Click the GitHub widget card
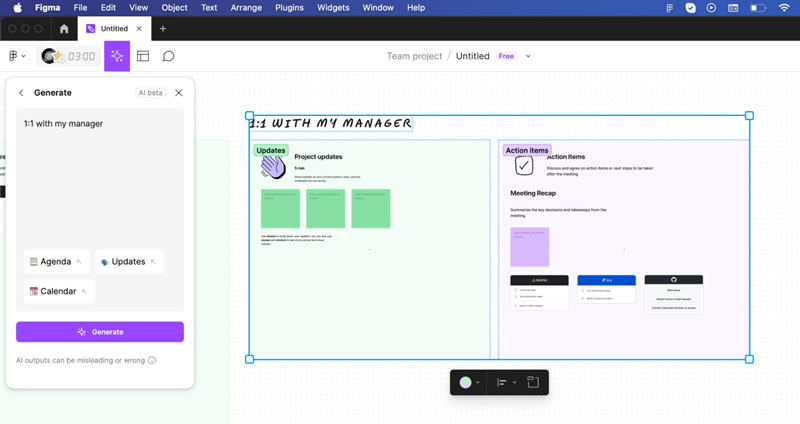Screen dimensions: 800x424 [x=673, y=294]
